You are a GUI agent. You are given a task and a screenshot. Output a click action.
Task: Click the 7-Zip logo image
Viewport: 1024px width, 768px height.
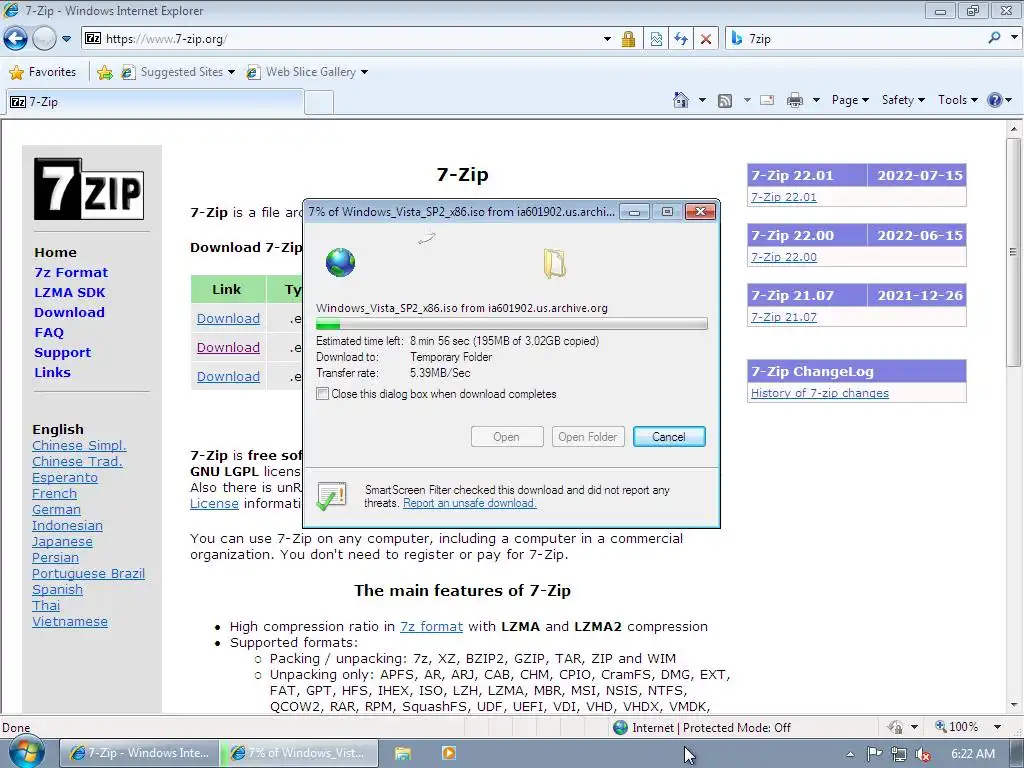click(x=89, y=189)
